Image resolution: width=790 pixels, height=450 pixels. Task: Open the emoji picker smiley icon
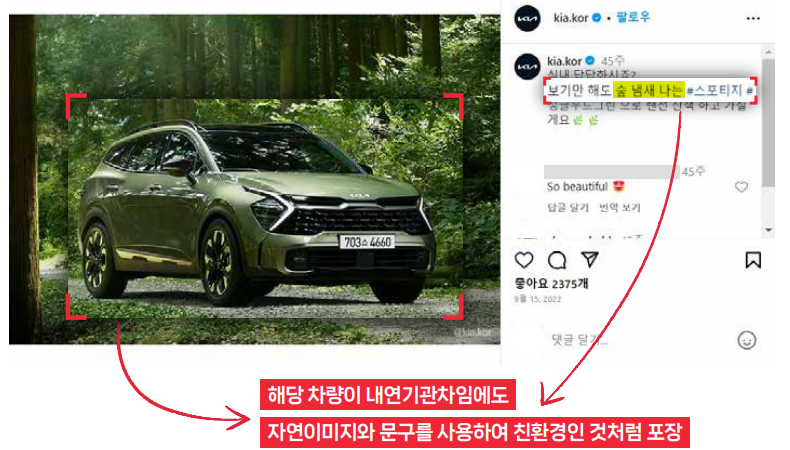pyautogui.click(x=746, y=341)
